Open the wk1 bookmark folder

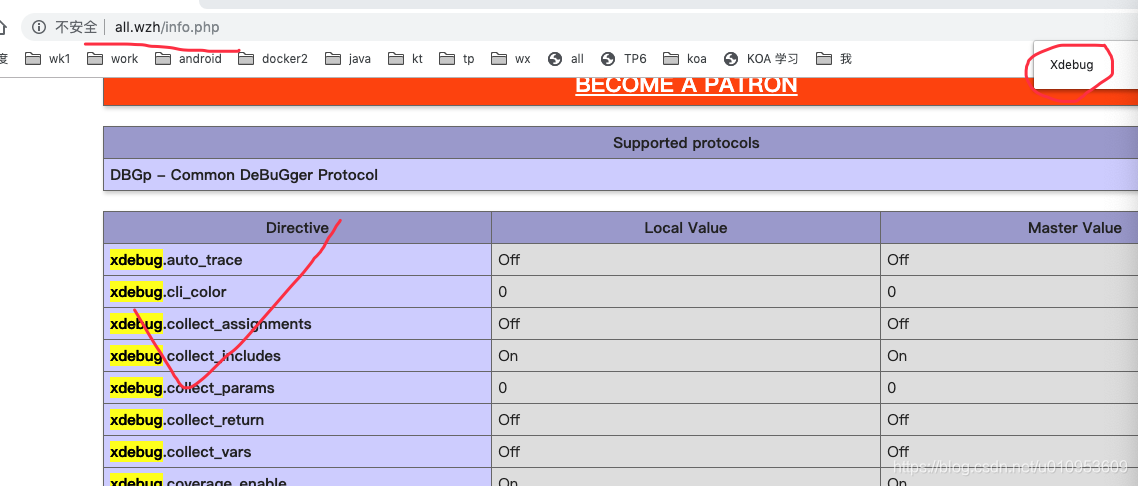tap(48, 59)
